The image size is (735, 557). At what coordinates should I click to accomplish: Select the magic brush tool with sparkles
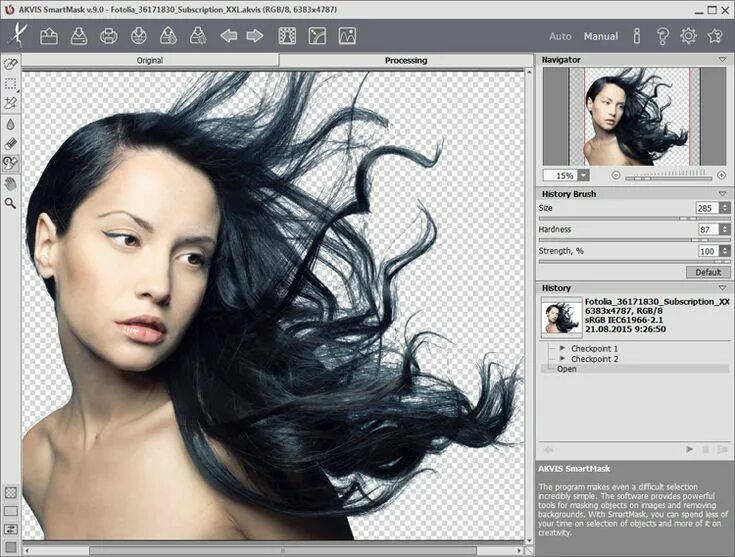10,103
